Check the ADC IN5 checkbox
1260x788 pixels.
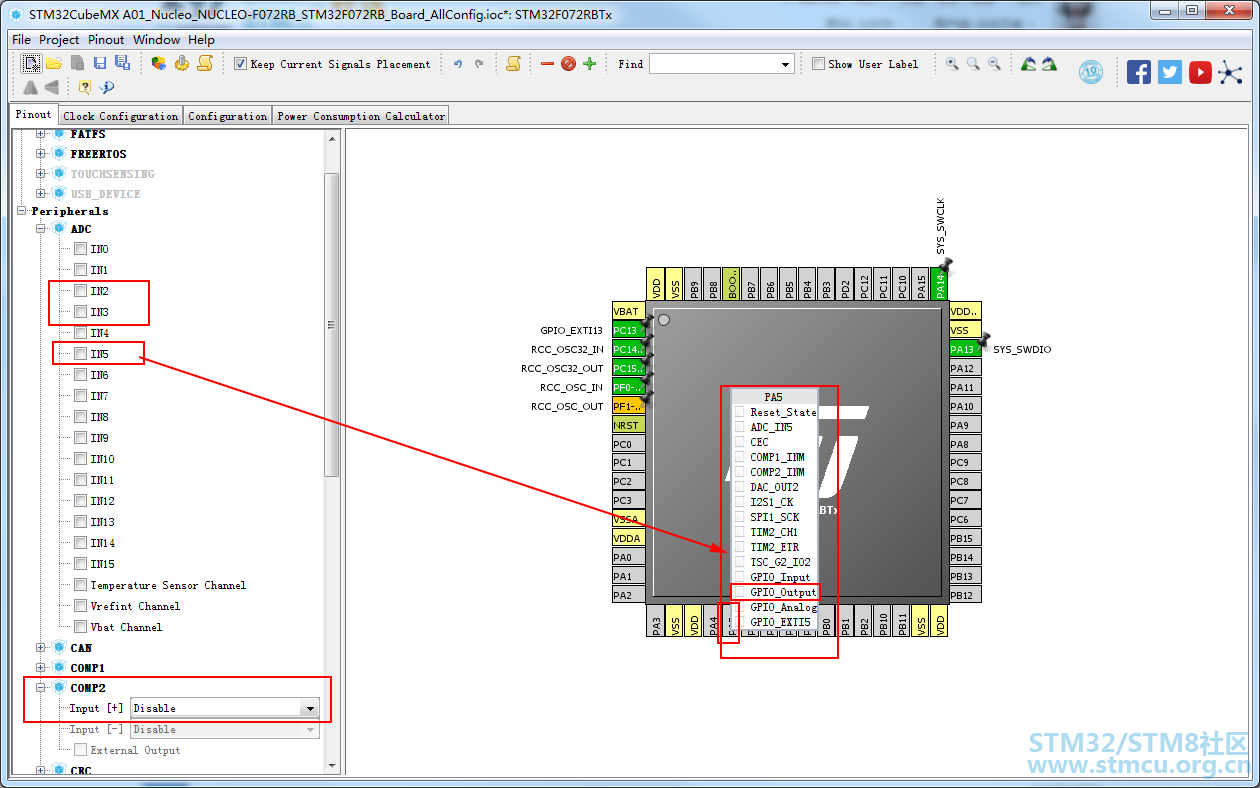point(80,354)
